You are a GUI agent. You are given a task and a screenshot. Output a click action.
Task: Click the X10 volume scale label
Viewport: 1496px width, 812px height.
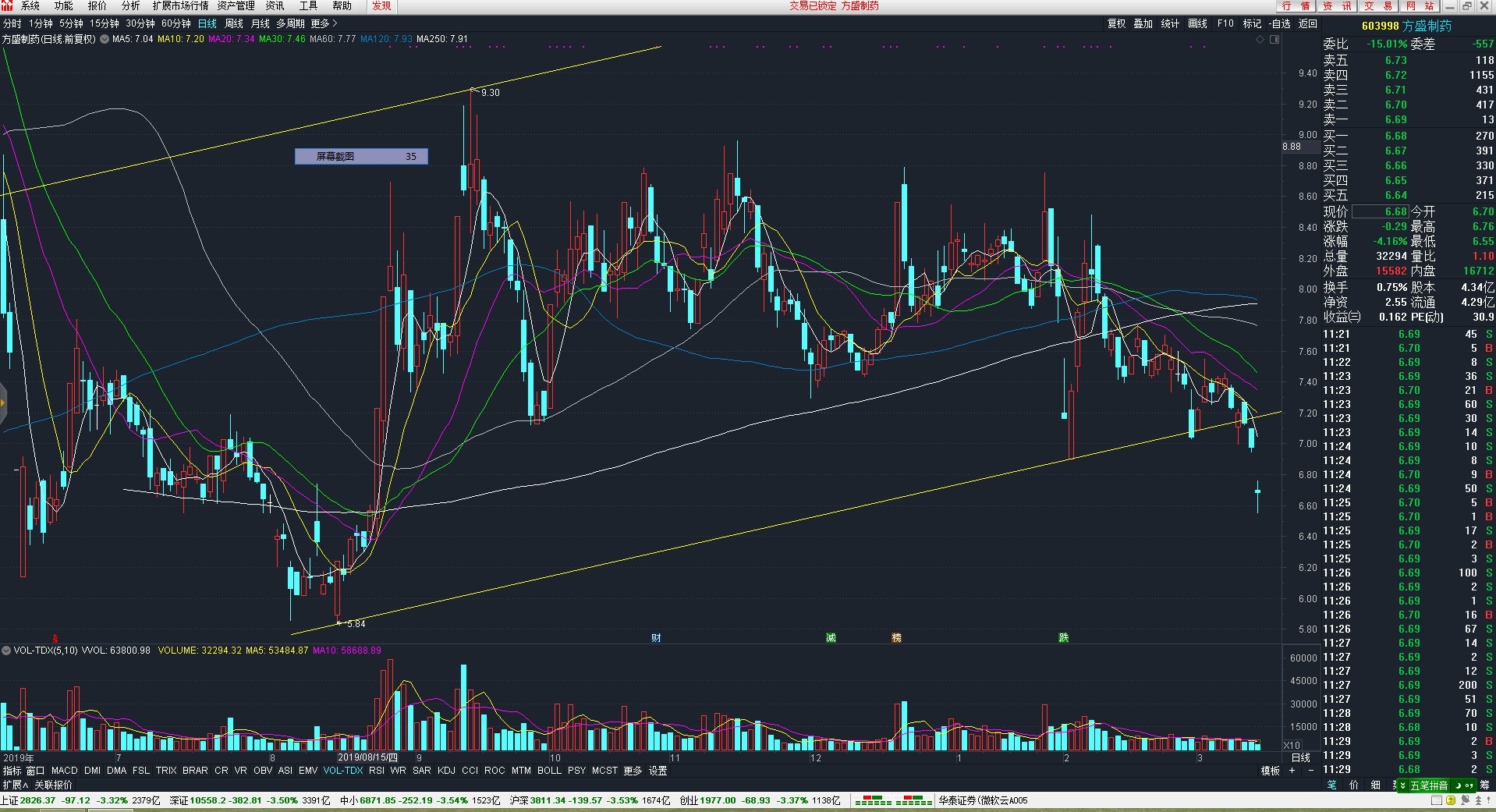pyautogui.click(x=1292, y=746)
